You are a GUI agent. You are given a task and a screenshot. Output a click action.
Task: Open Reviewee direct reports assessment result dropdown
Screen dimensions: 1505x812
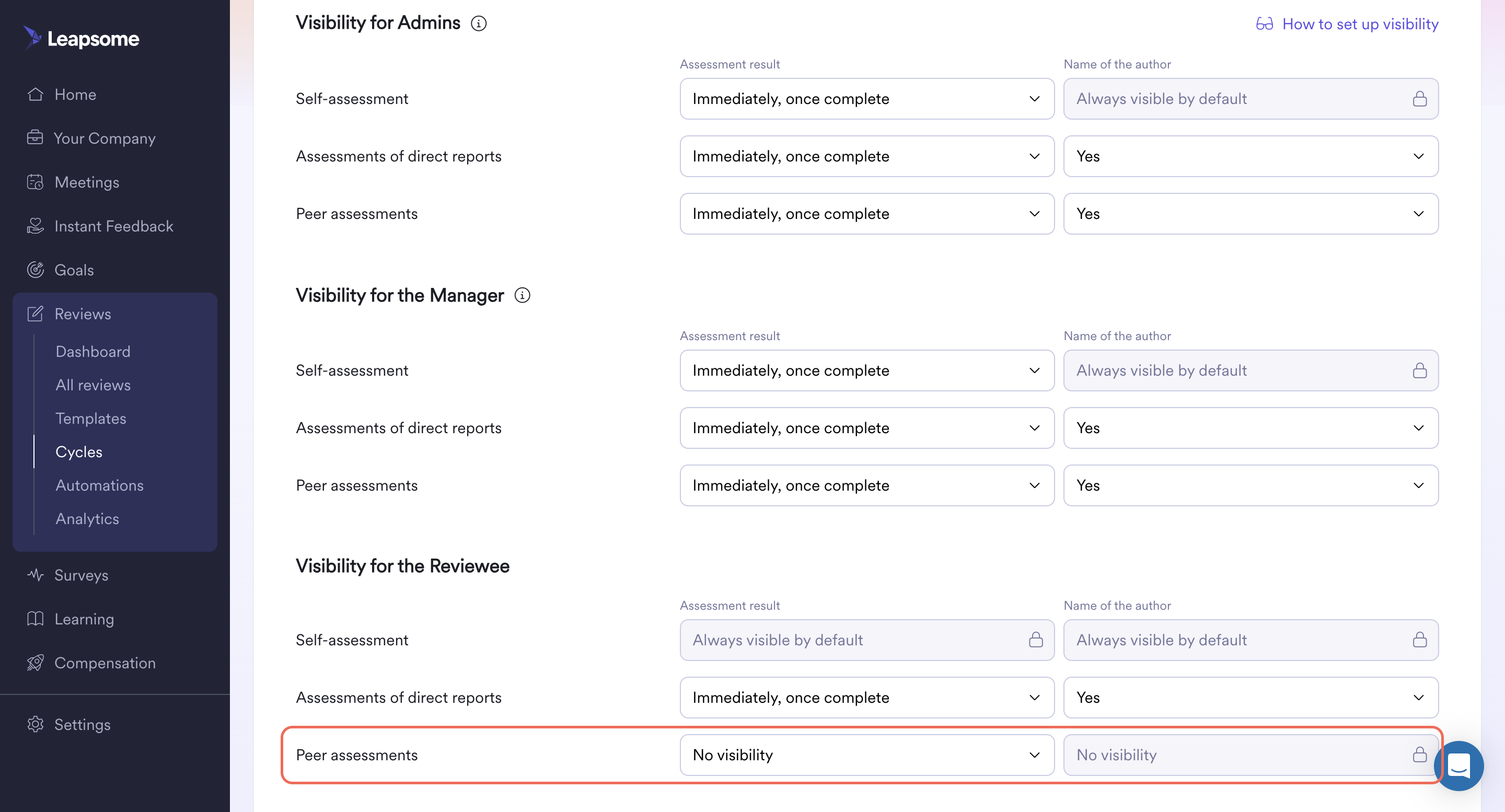coord(867,698)
